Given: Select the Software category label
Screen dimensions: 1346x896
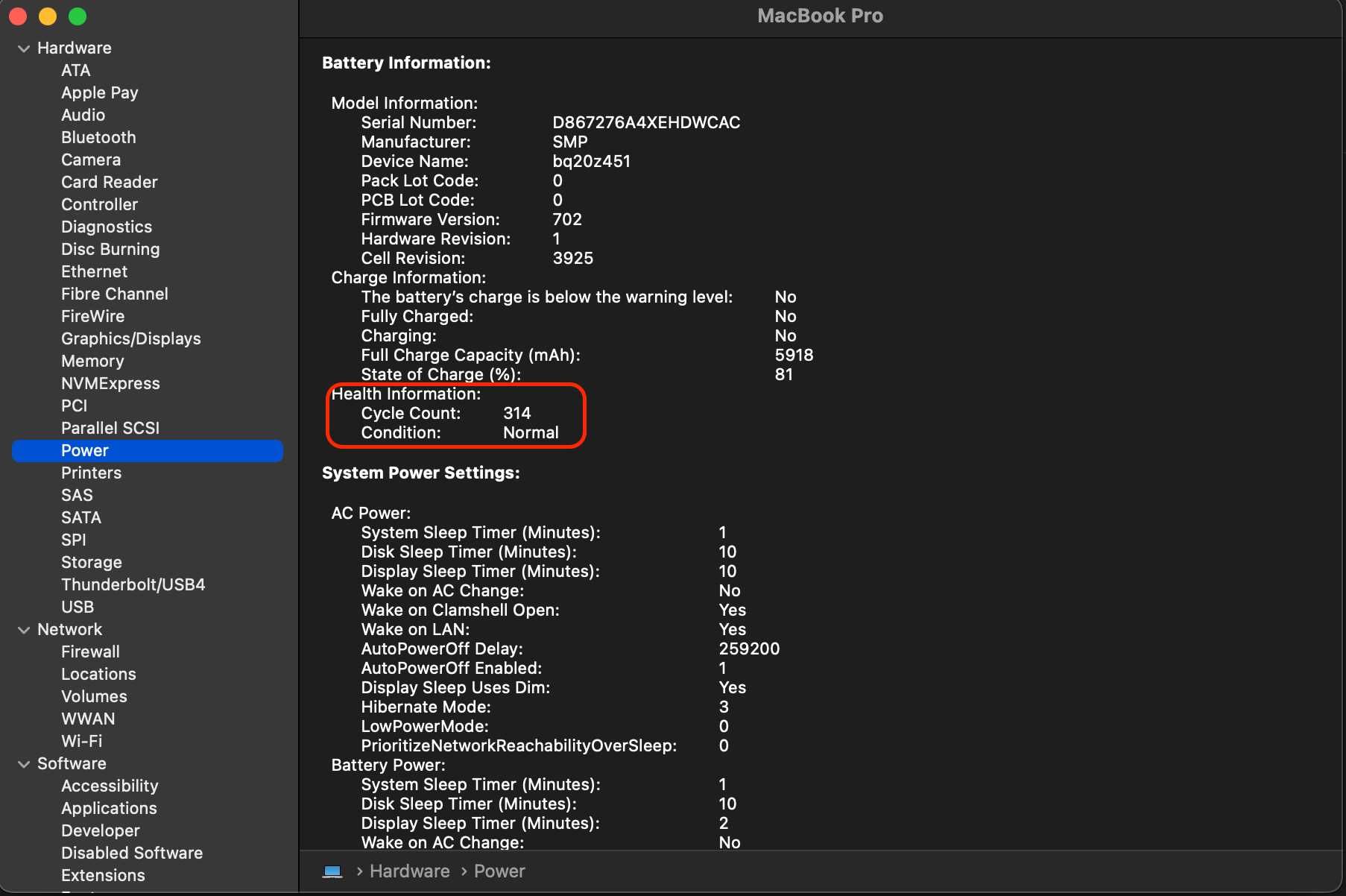Looking at the screenshot, I should (x=72, y=764).
